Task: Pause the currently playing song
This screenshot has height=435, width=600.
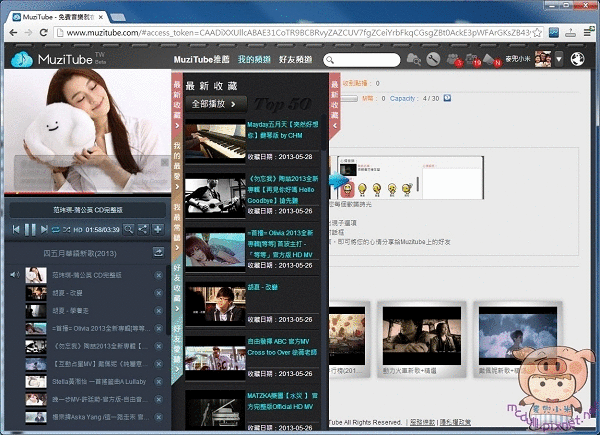Action: 30,230
